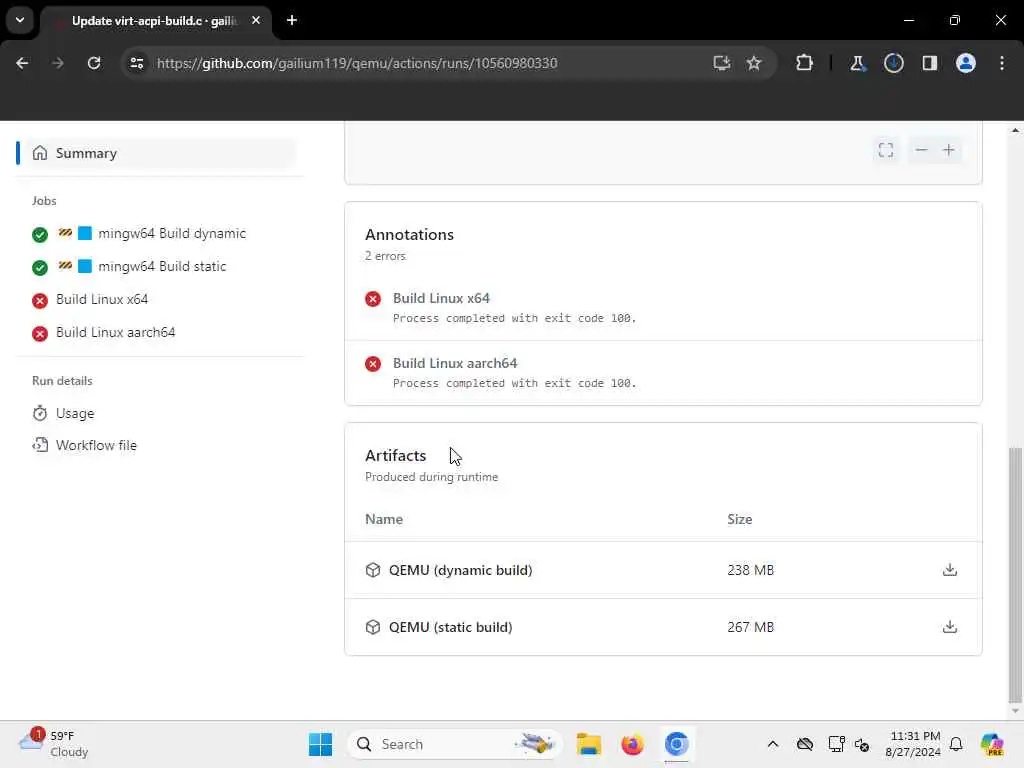The height and width of the screenshot is (768, 1024).
Task: Click the green success icon for mingw64 Build dynamic
Action: (x=40, y=234)
